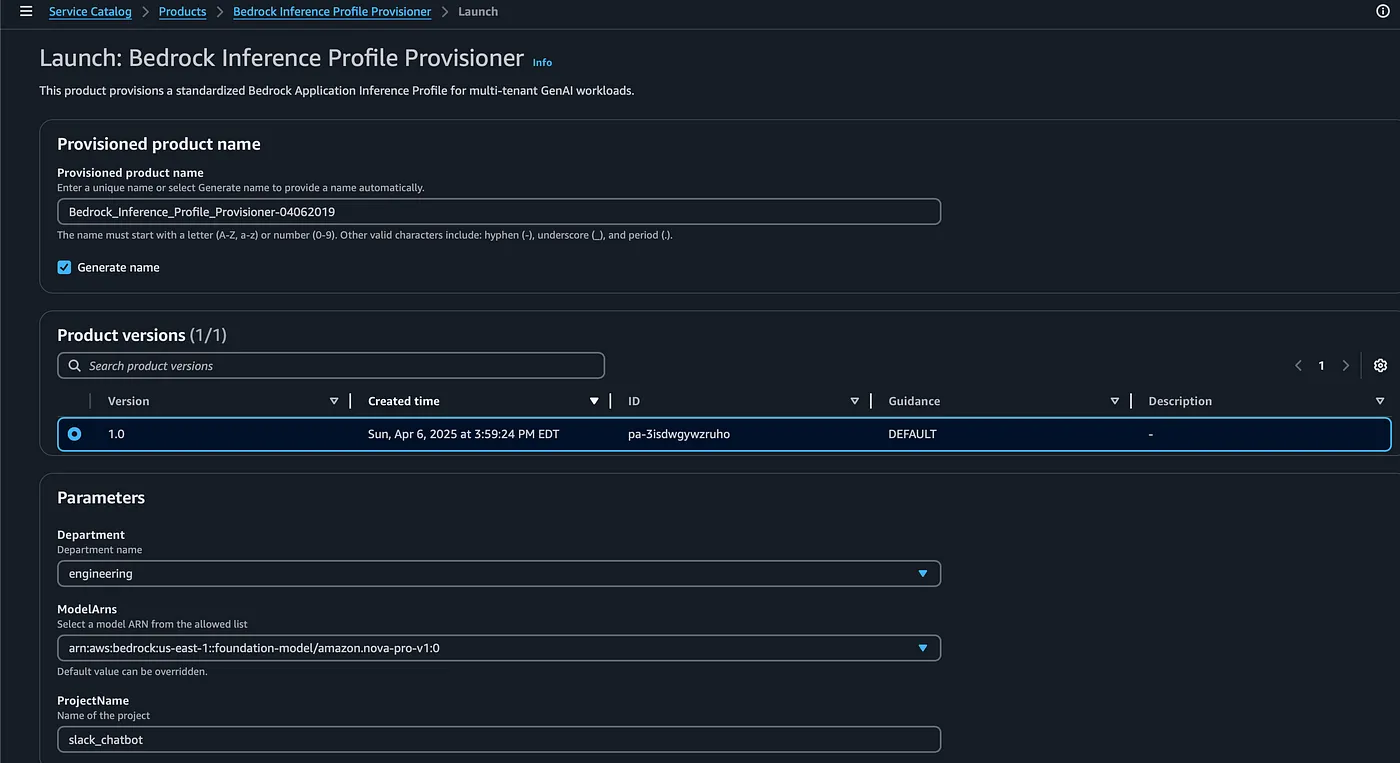Viewport: 1400px width, 763px height.
Task: Sort table by Guidance column arrow
Action: 1114,401
